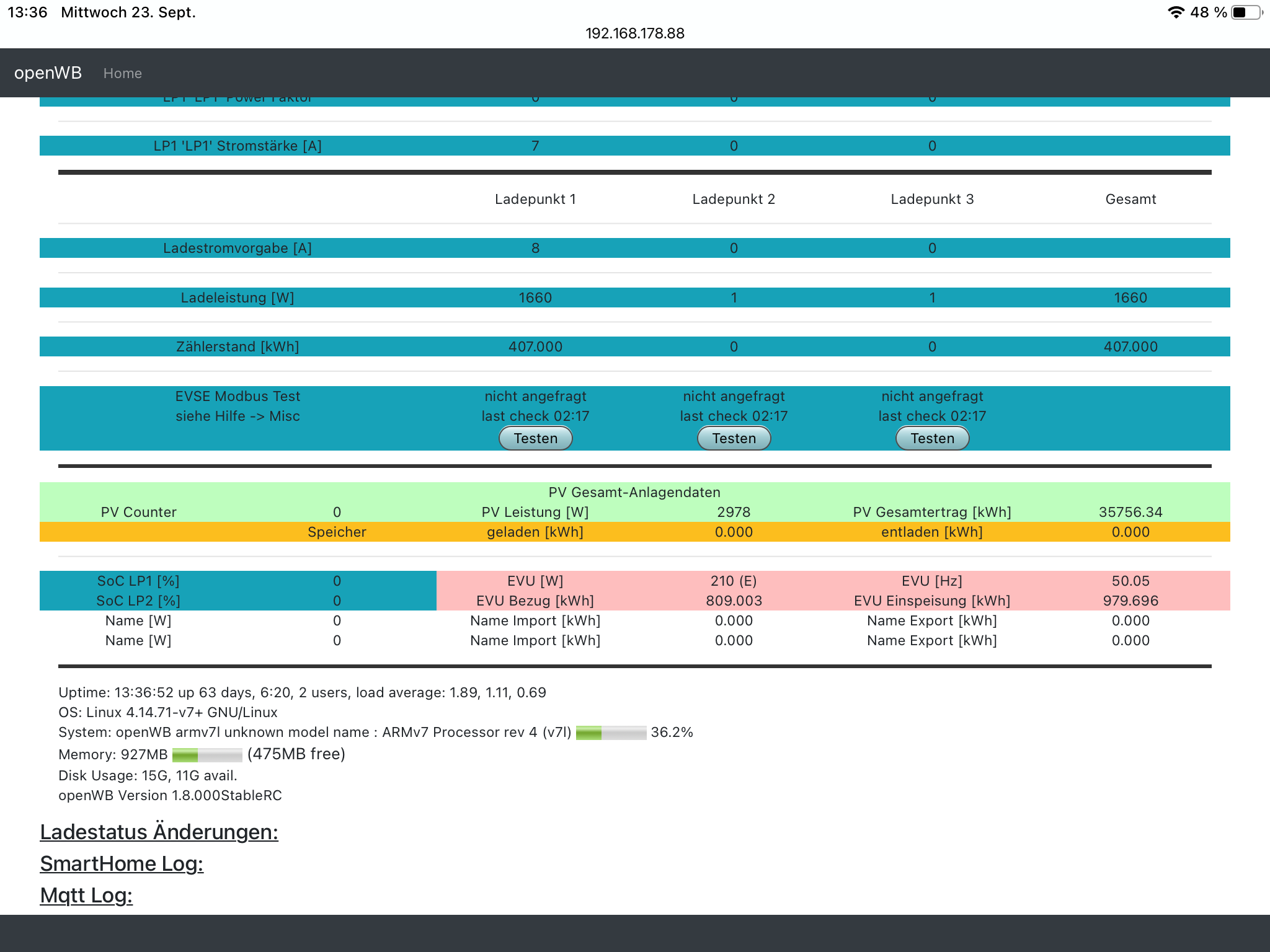Click the openWB Version text line
The height and width of the screenshot is (952, 1270).
click(170, 795)
